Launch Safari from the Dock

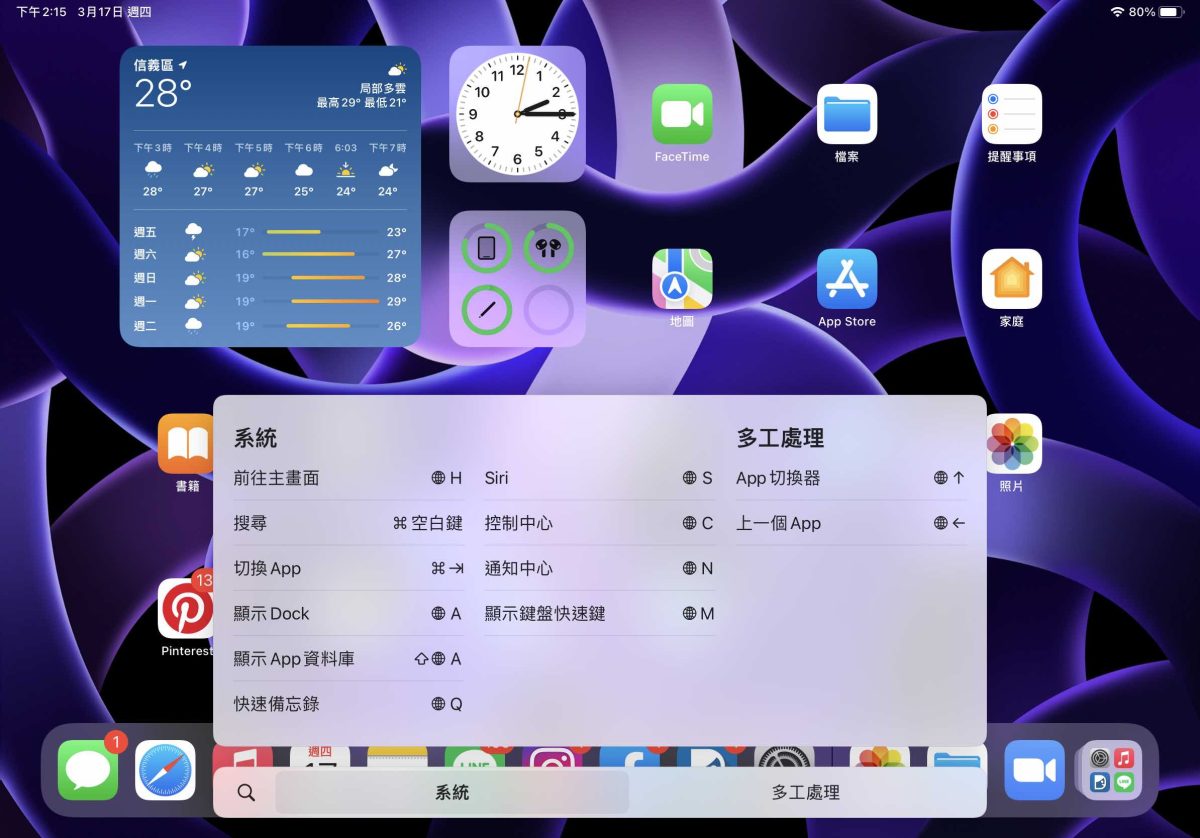point(165,770)
